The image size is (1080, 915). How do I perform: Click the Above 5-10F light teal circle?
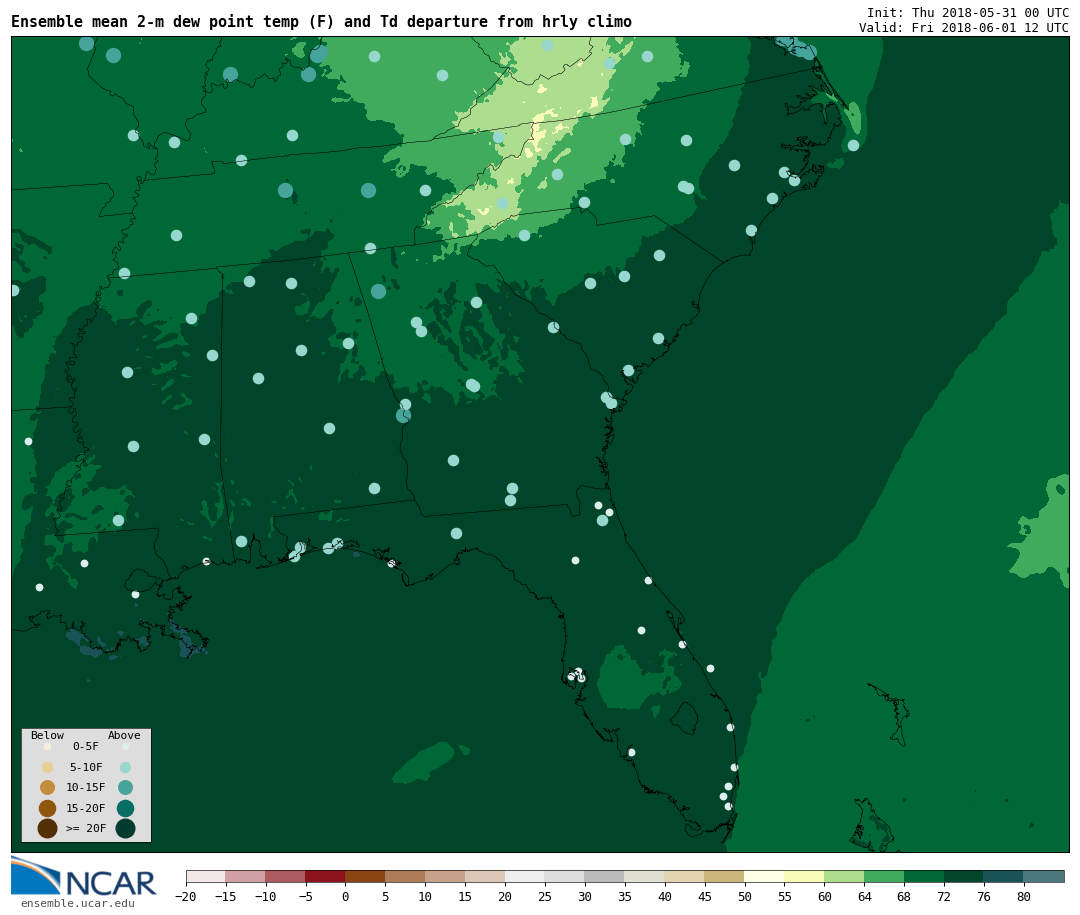pos(125,767)
